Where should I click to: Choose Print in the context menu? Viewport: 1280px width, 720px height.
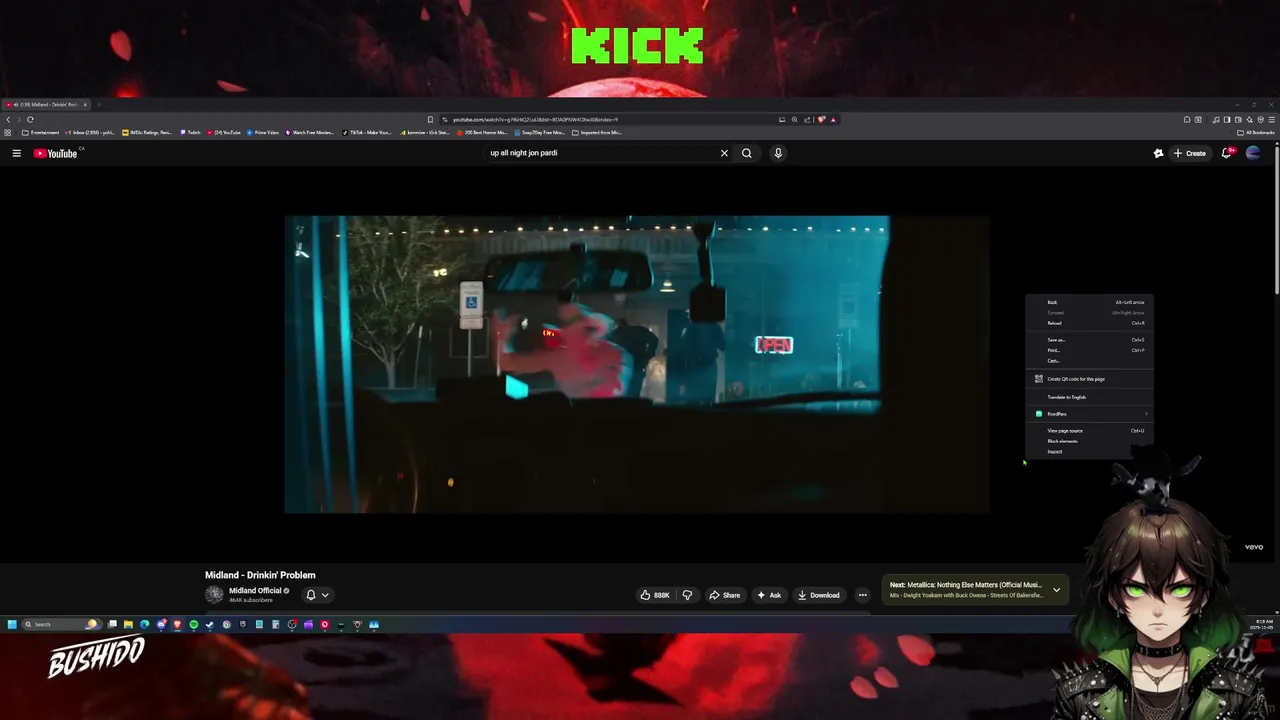pyautogui.click(x=1088, y=350)
